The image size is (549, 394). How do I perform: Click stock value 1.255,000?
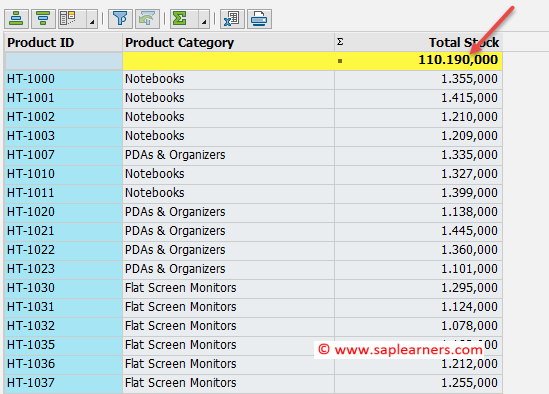click(x=469, y=383)
